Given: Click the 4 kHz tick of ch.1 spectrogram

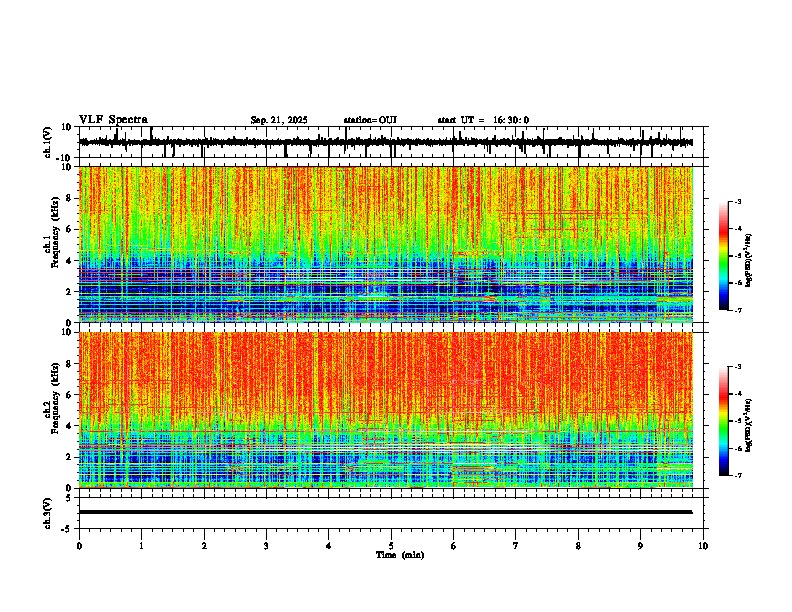Looking at the screenshot, I should tap(71, 261).
